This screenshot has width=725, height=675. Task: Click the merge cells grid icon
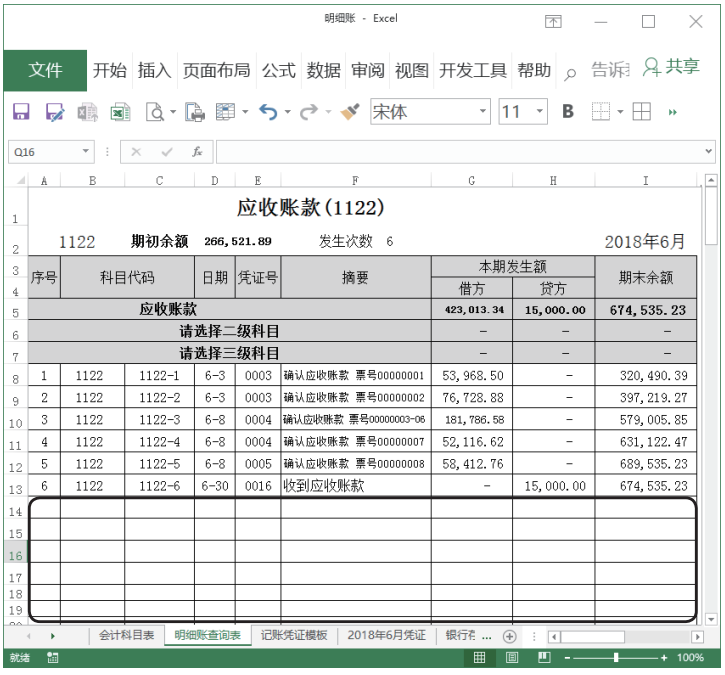point(641,111)
